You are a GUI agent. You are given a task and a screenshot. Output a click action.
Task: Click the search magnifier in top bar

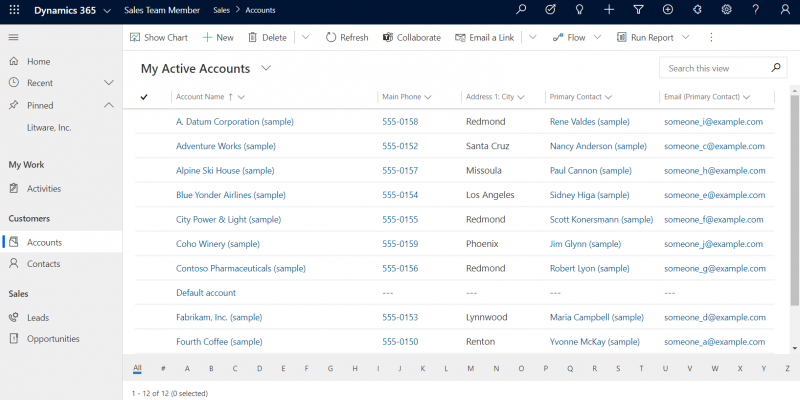(x=520, y=10)
